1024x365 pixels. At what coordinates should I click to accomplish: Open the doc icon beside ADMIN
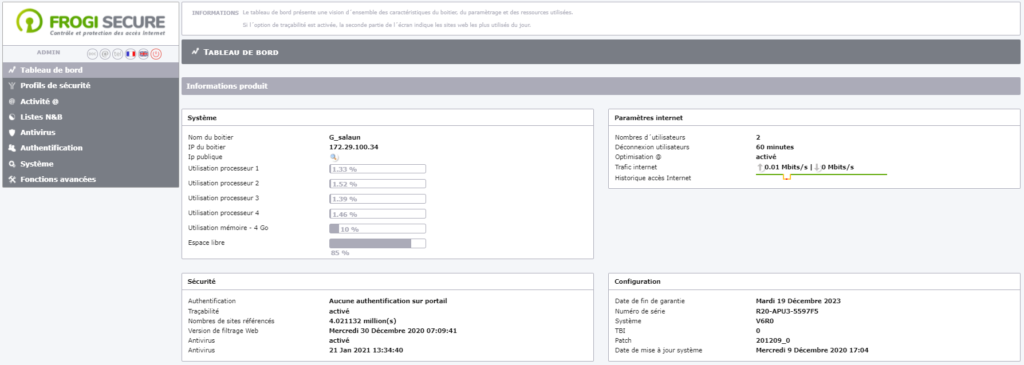[x=93, y=54]
